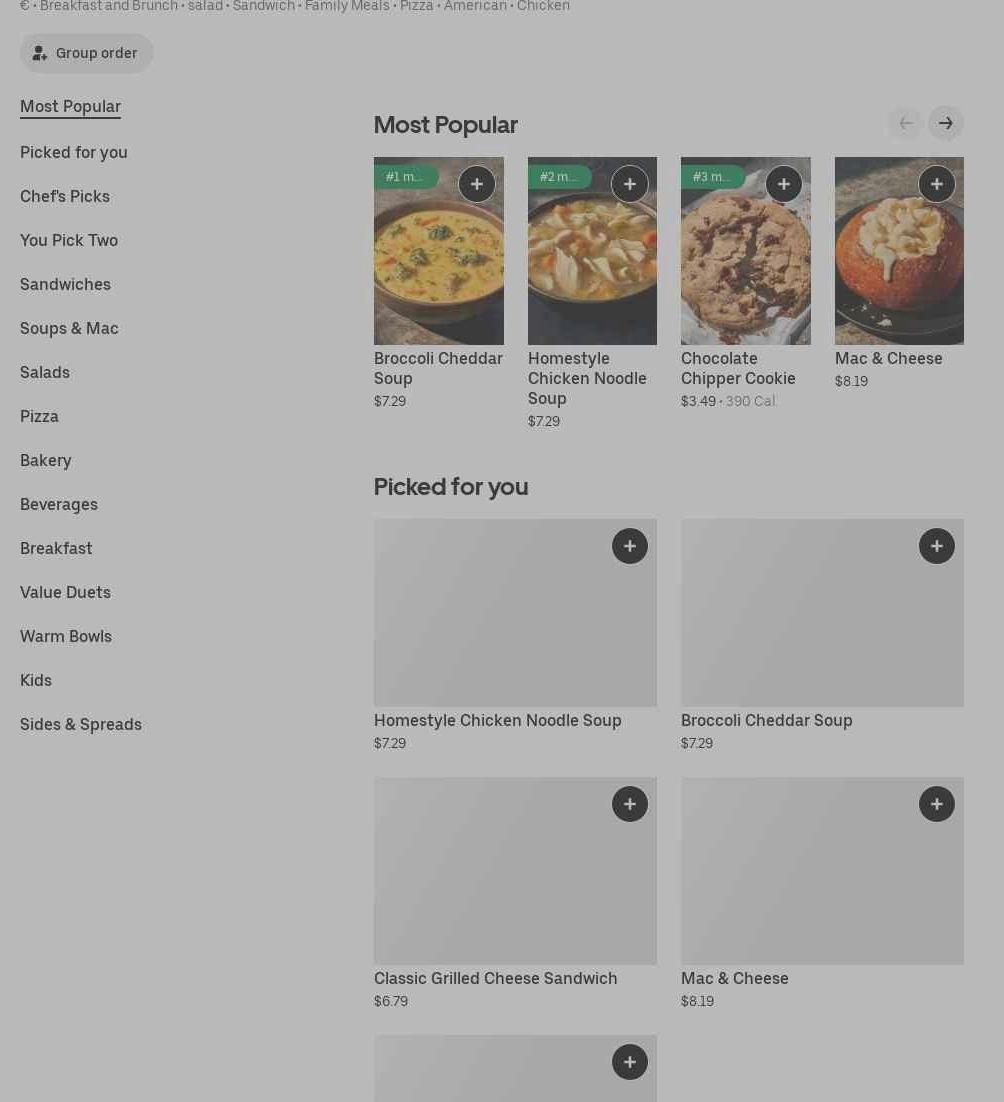Go to Bakery section
The width and height of the screenshot is (1004, 1102).
tap(45, 460)
